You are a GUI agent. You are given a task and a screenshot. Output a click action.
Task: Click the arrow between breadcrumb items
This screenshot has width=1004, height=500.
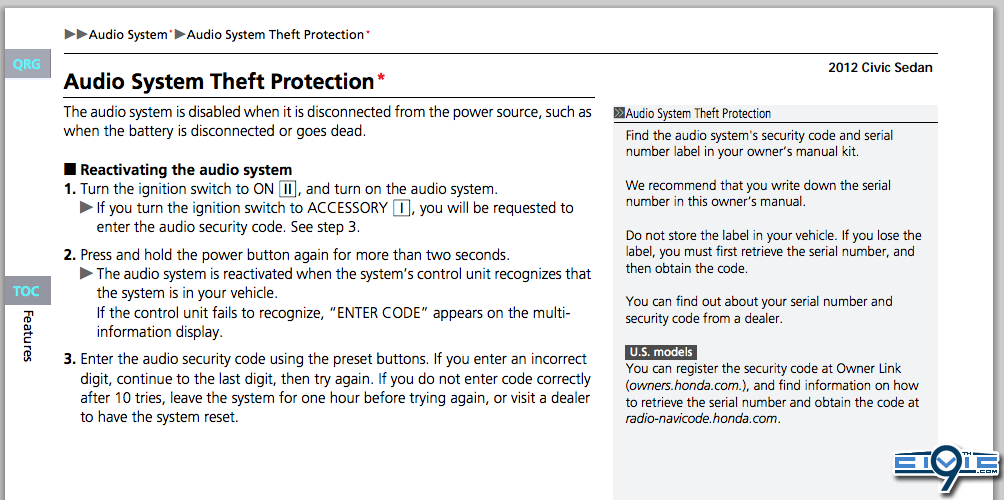[179, 35]
